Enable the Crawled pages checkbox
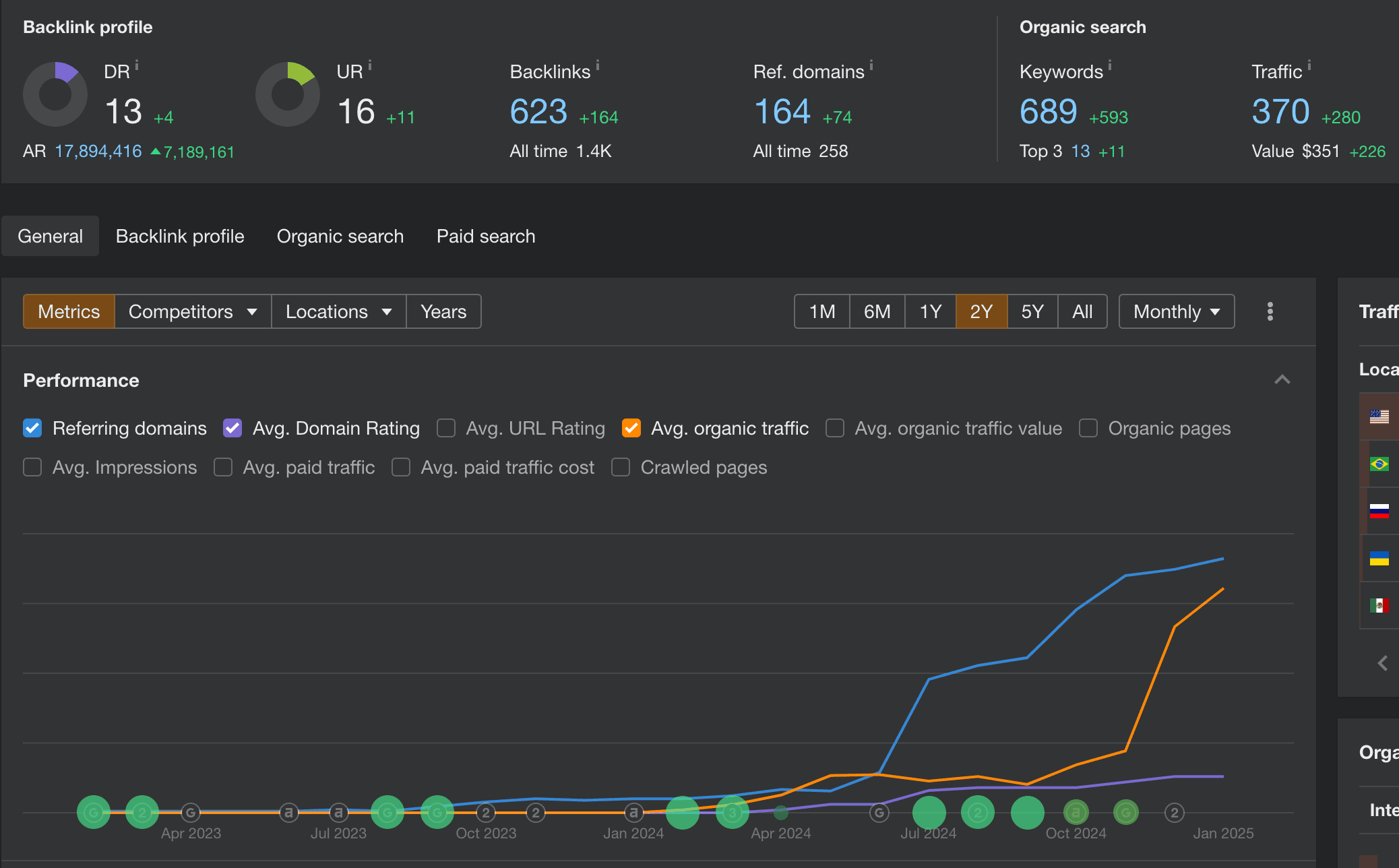1399x868 pixels. (621, 468)
